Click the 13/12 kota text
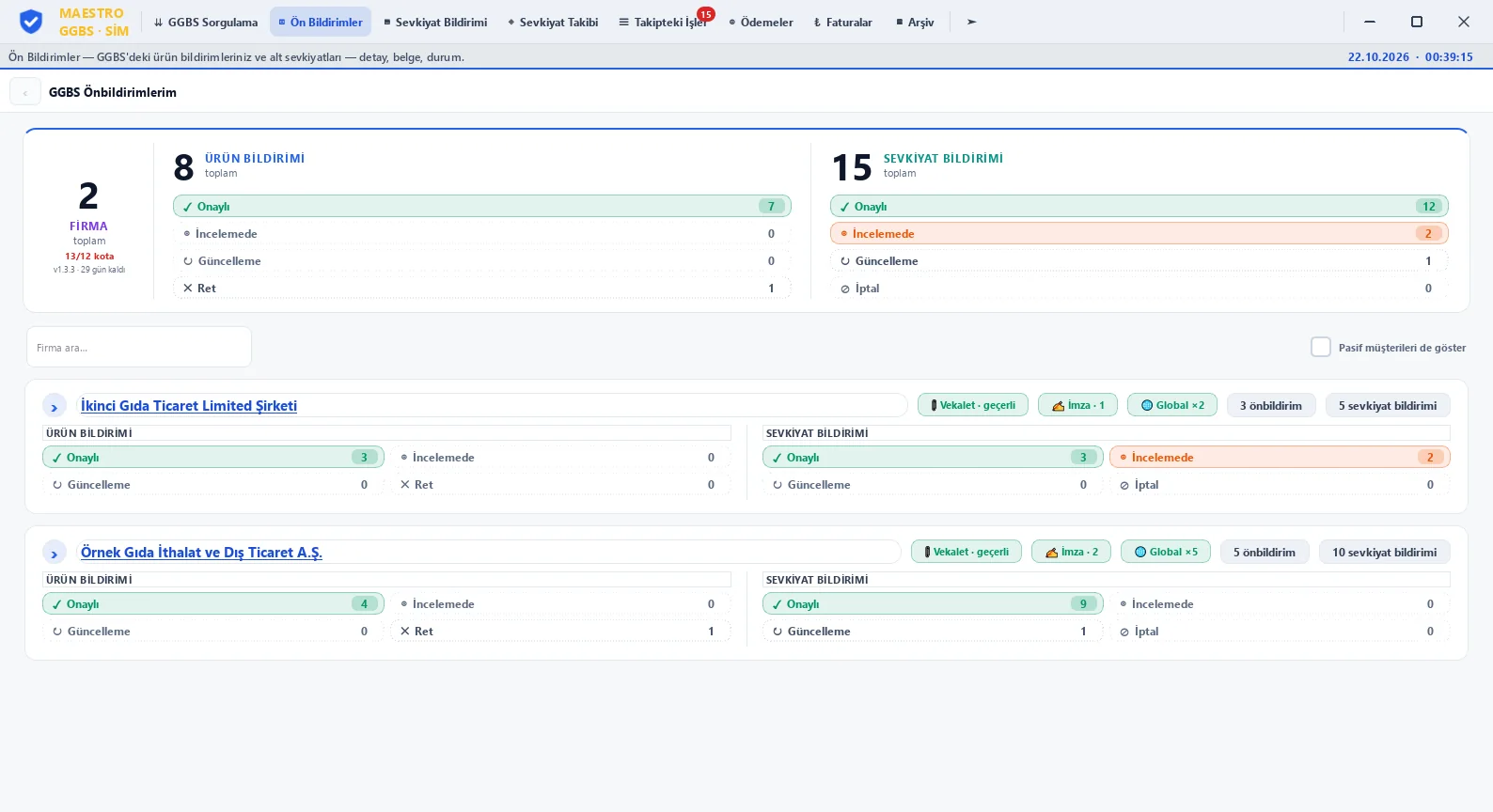This screenshot has width=1493, height=812. pyautogui.click(x=89, y=256)
